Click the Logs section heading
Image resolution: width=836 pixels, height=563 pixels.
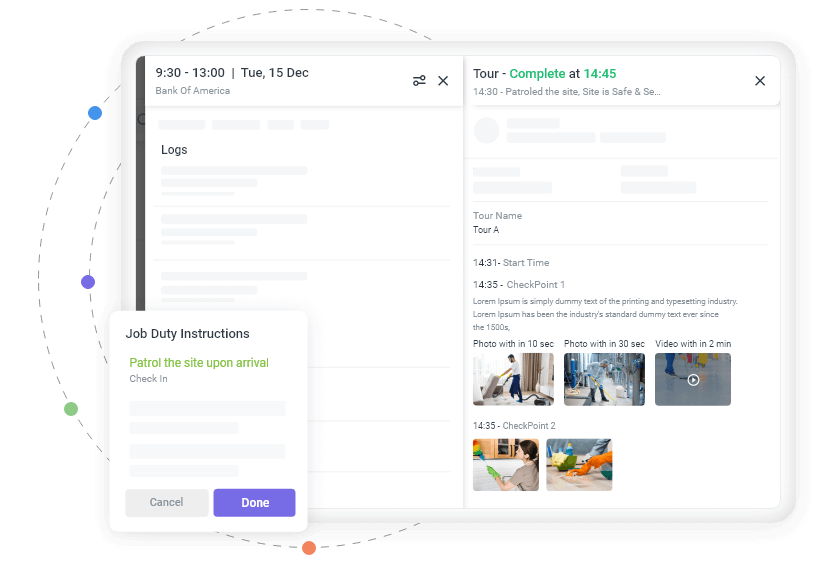[x=174, y=150]
